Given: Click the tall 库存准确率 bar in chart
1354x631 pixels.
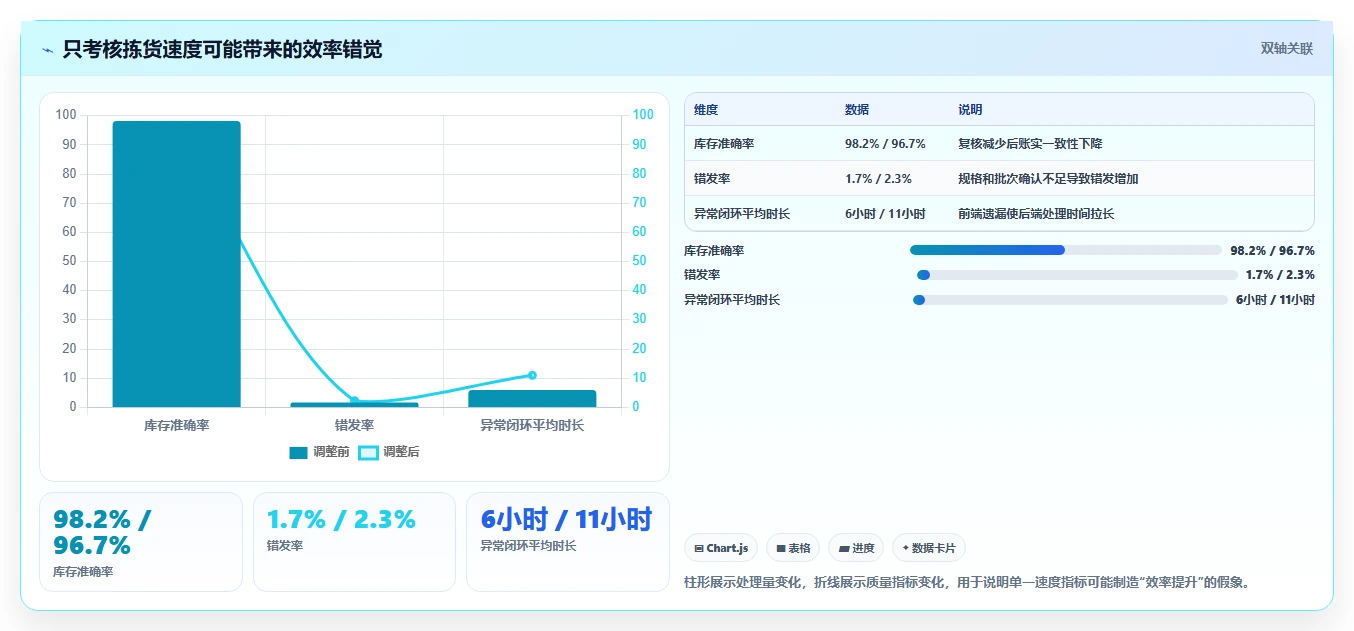Looking at the screenshot, I should point(177,264).
